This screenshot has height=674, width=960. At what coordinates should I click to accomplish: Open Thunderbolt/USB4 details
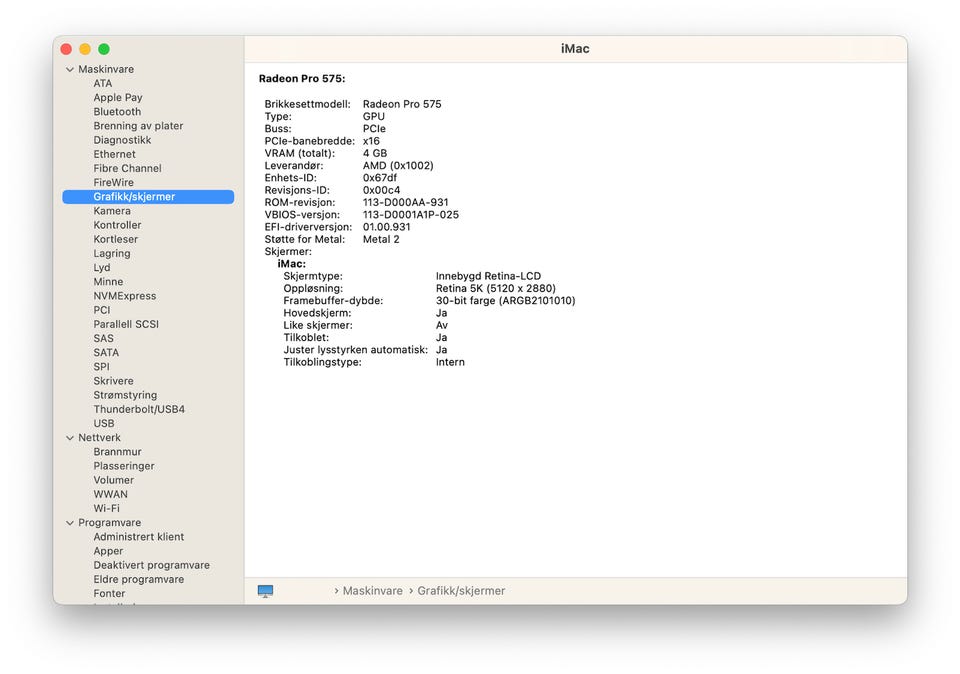pyautogui.click(x=139, y=409)
